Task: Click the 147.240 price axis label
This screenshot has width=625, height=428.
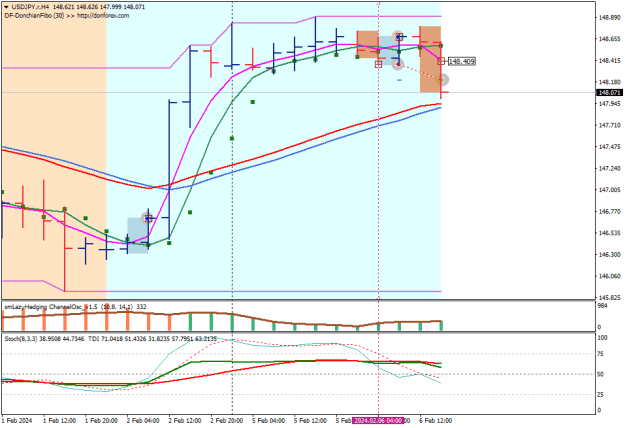Action: click(610, 169)
